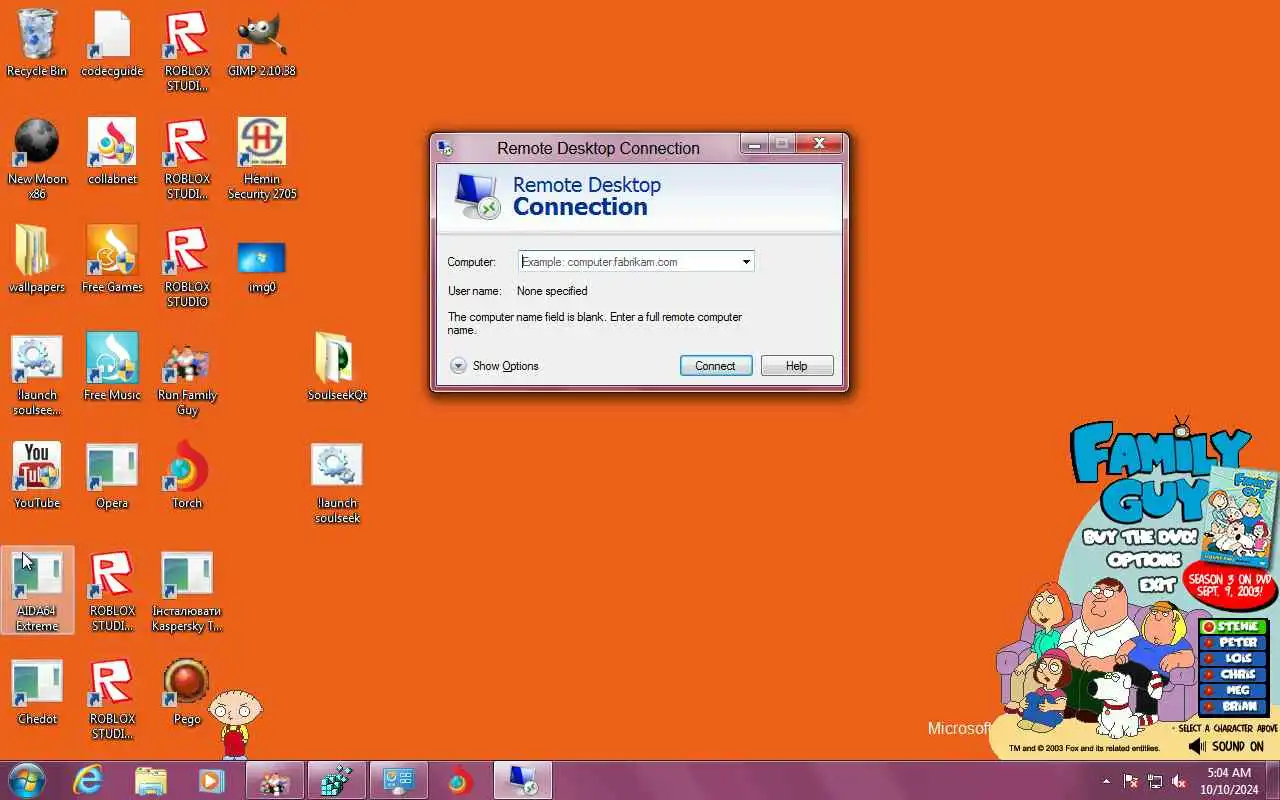The width and height of the screenshot is (1280, 800).
Task: Click the Show desktop strip beside the clock
Action: 1273,781
